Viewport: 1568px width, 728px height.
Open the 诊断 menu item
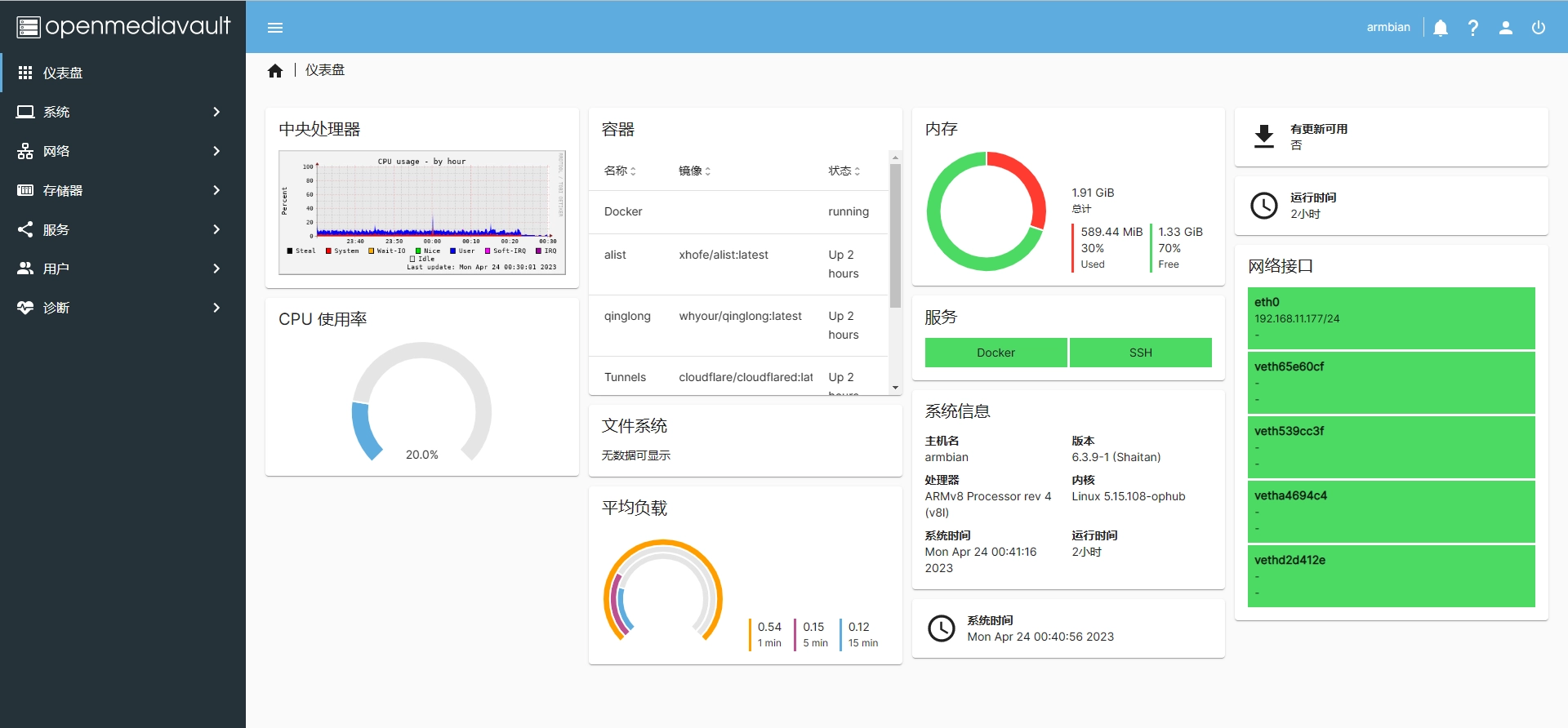pyautogui.click(x=122, y=308)
